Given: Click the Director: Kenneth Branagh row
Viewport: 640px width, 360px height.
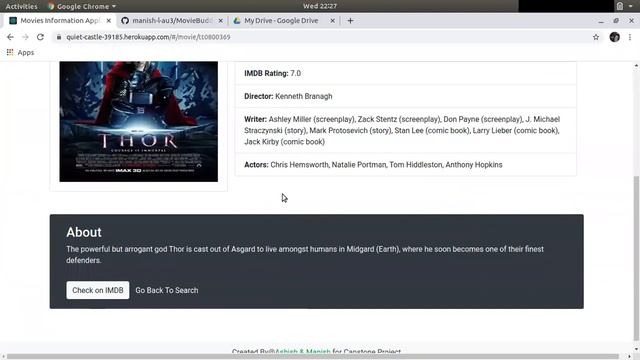Looking at the screenshot, I should (406, 96).
